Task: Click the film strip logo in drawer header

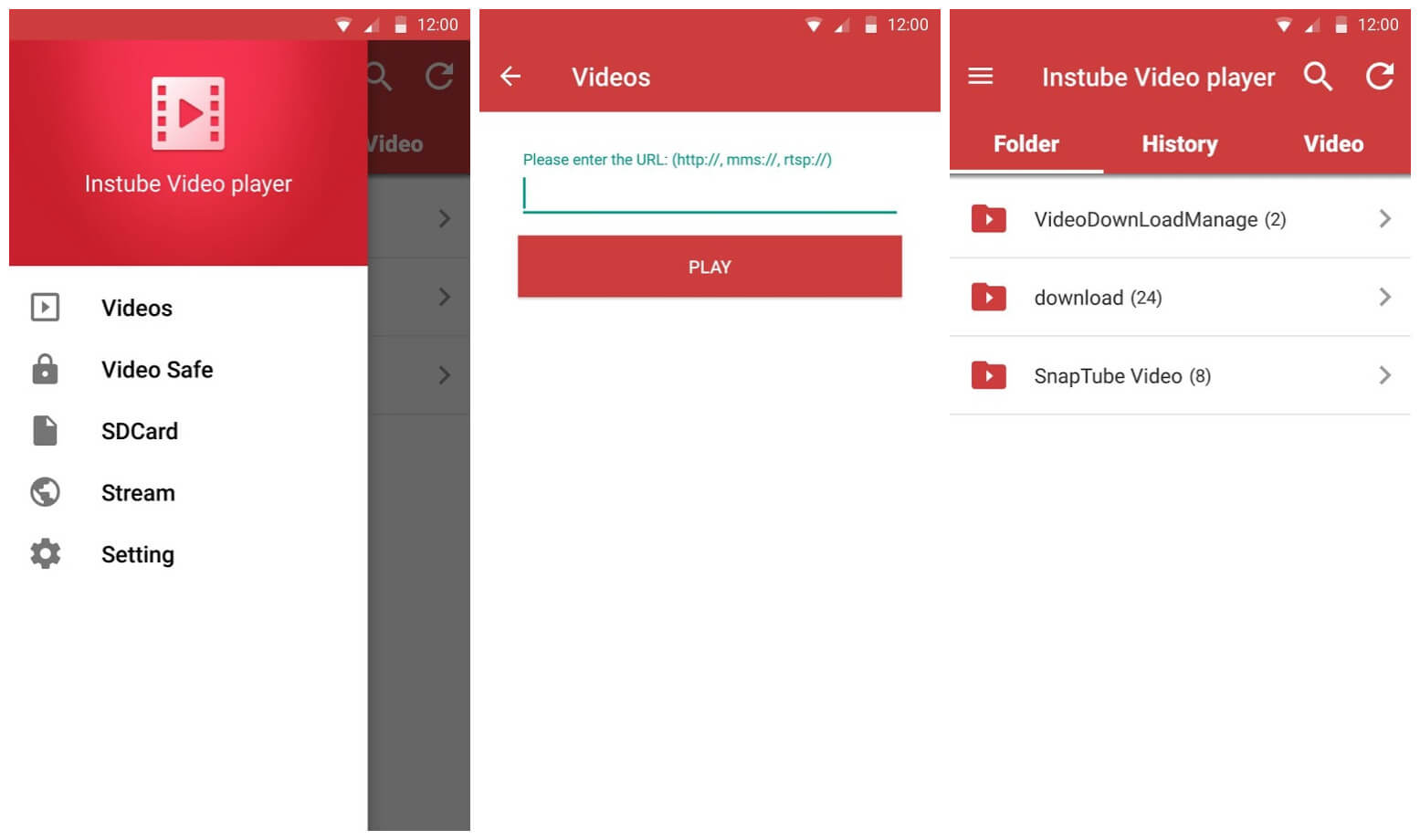Action: coord(188,113)
